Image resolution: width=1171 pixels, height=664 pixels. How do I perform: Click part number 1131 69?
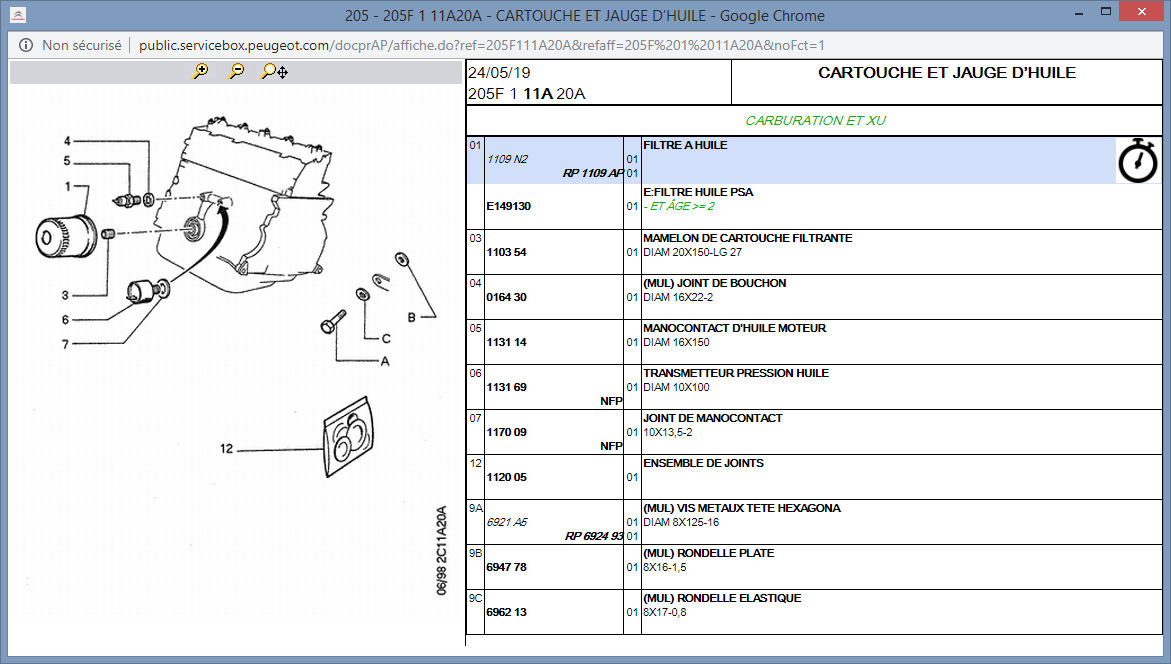click(506, 387)
